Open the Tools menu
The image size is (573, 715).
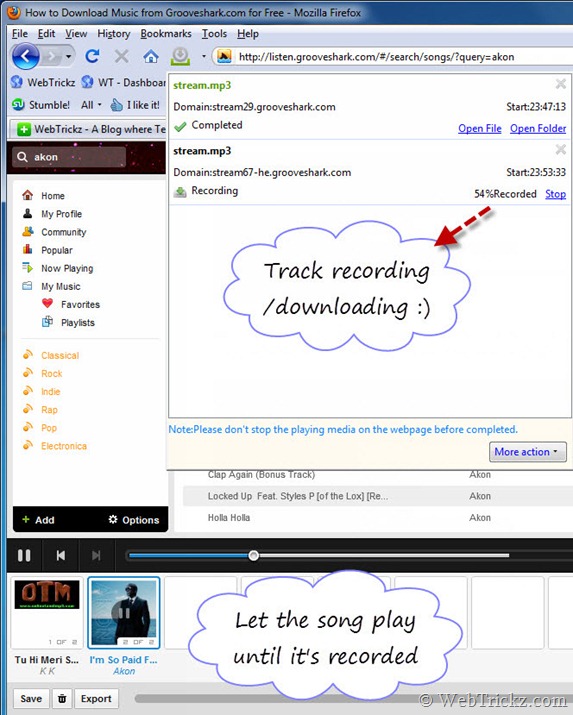(x=214, y=34)
